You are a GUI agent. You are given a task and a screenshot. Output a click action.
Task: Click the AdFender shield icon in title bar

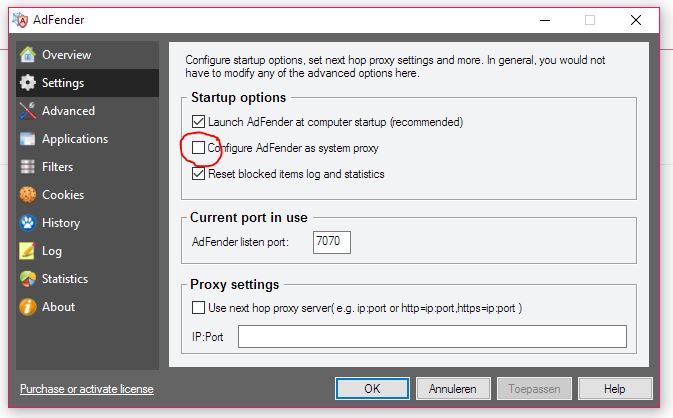(20, 20)
